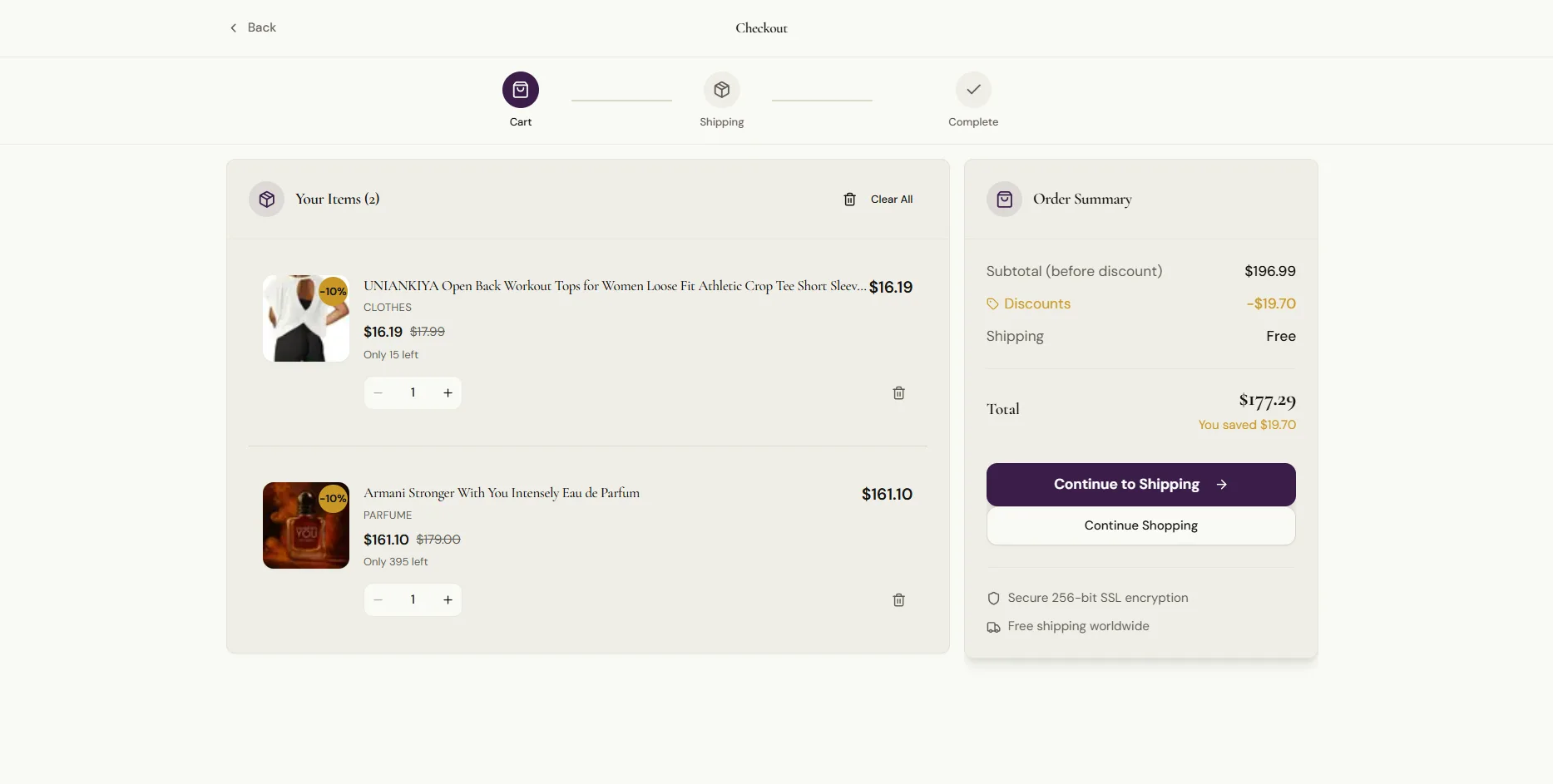Click the back chevron arrow

click(233, 27)
